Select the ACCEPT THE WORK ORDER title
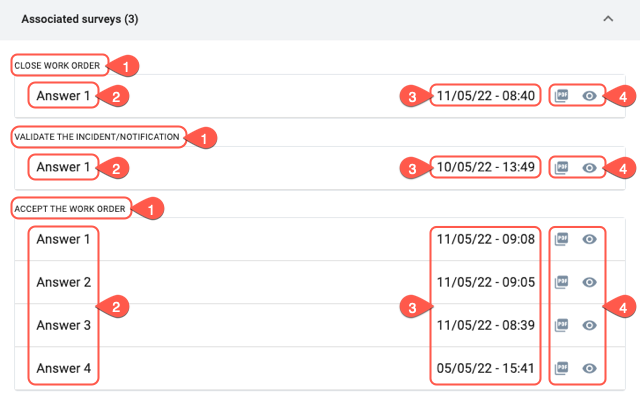The image size is (640, 408). [70, 209]
